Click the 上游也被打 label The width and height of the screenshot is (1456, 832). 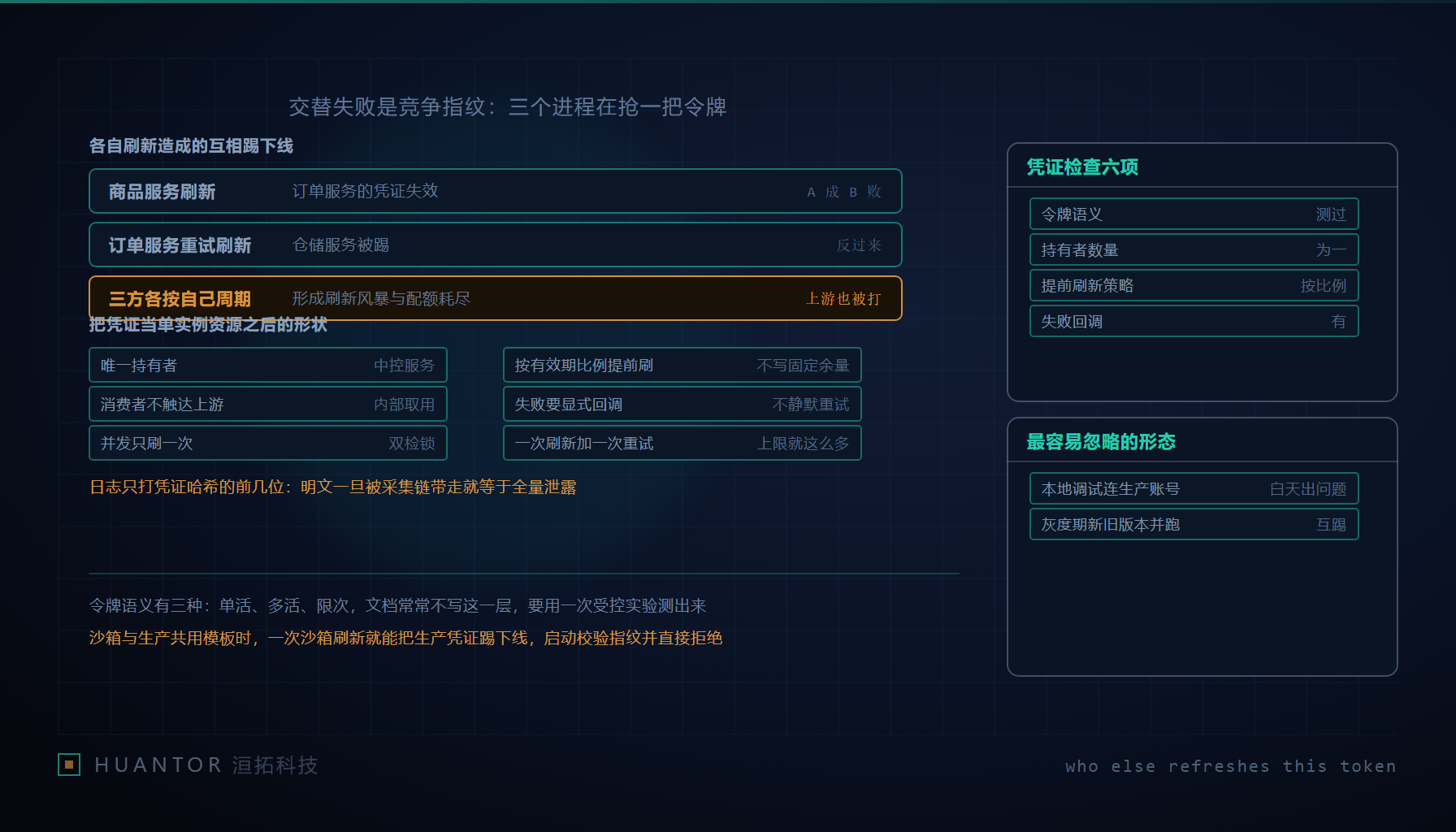click(843, 298)
